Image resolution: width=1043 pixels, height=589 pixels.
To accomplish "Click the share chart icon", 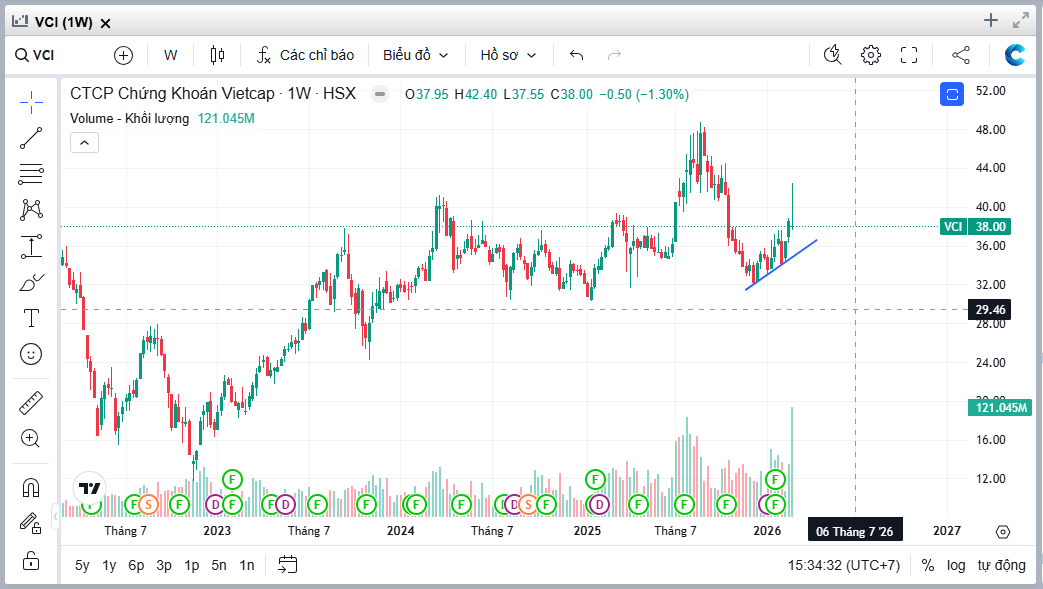I will pyautogui.click(x=961, y=55).
